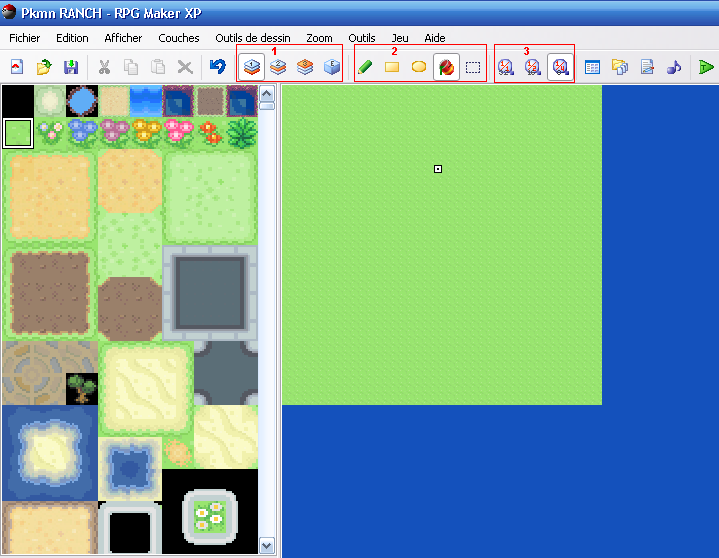The image size is (719, 558).
Task: Click the Delete X icon
Action: pos(185,67)
